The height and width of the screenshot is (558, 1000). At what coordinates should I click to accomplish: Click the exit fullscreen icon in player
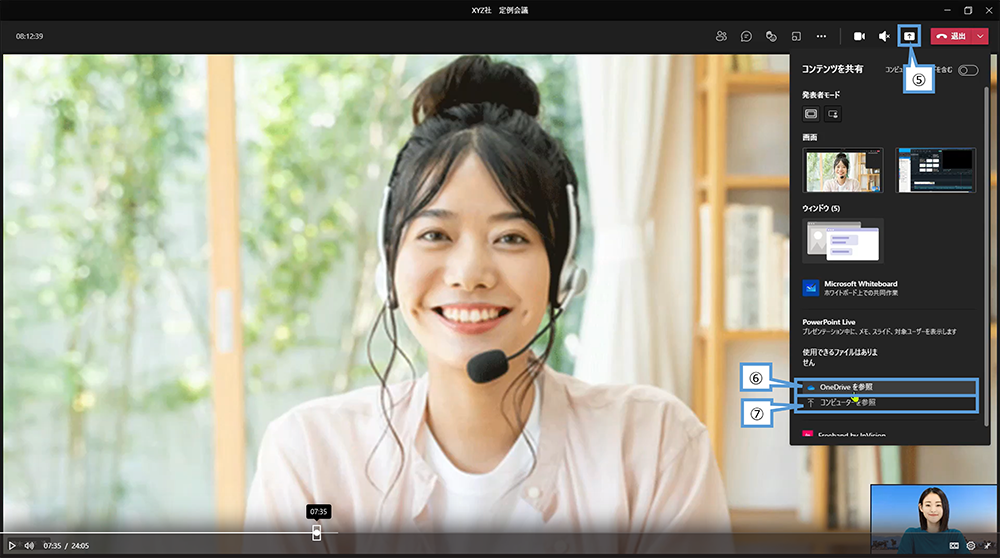988,546
